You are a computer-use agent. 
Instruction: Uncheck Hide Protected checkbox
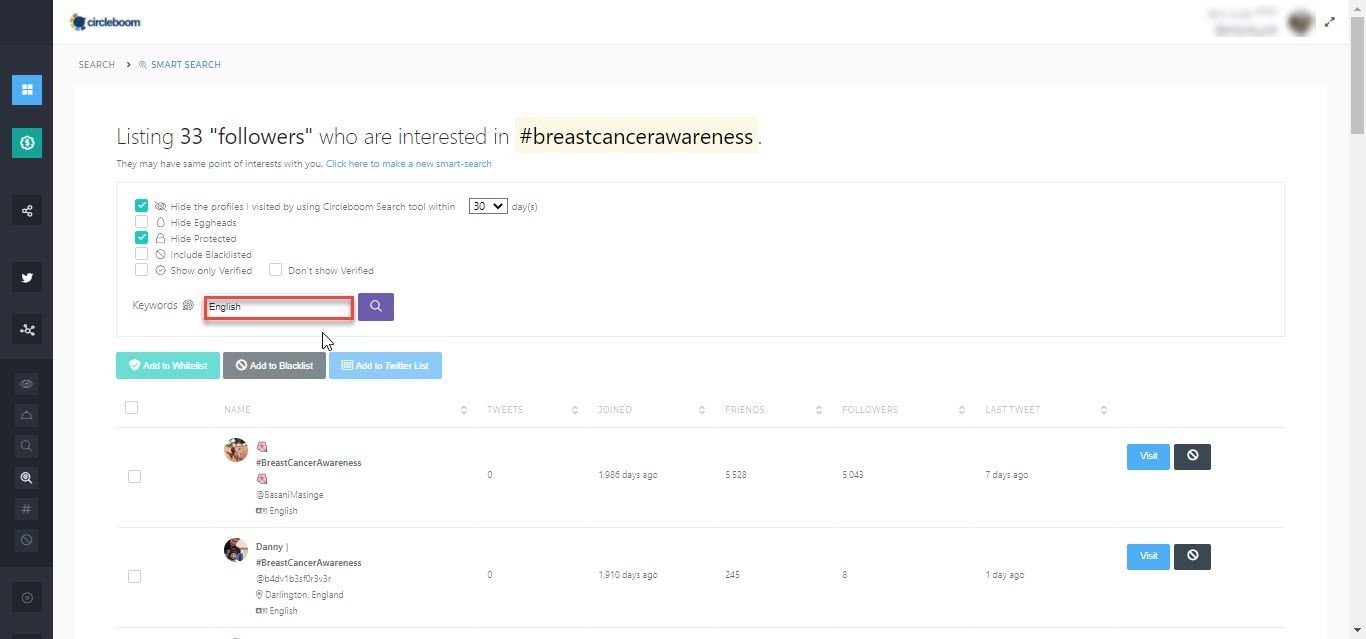point(141,238)
